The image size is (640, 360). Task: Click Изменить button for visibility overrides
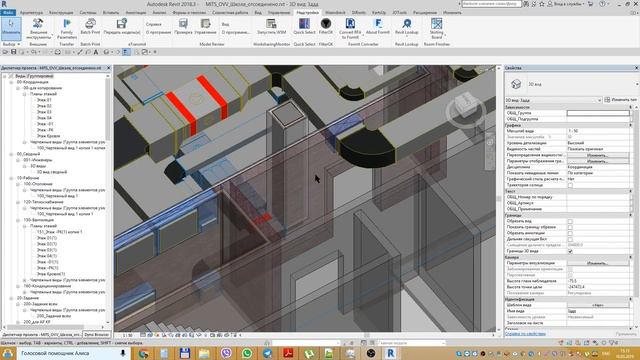point(598,156)
